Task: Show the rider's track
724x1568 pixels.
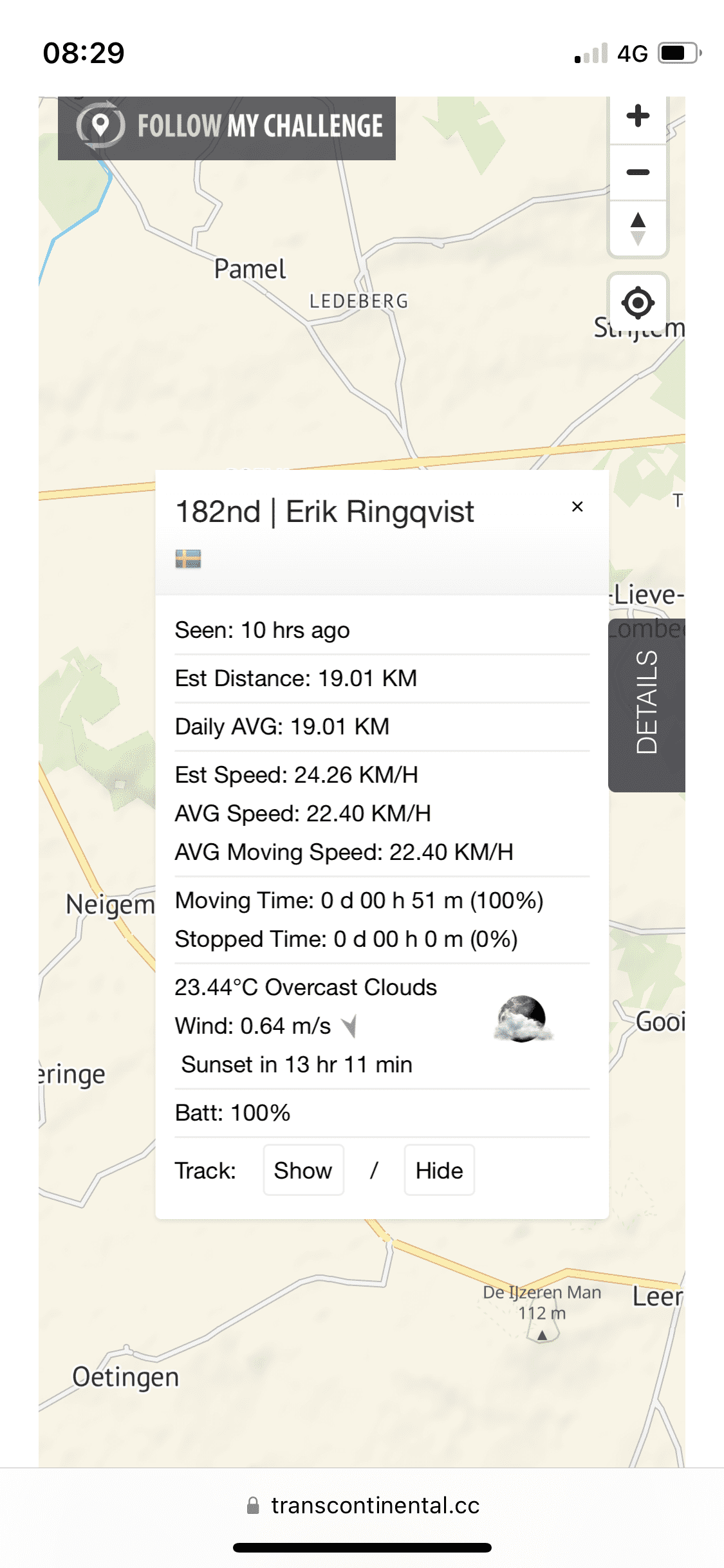Action: click(x=303, y=1170)
